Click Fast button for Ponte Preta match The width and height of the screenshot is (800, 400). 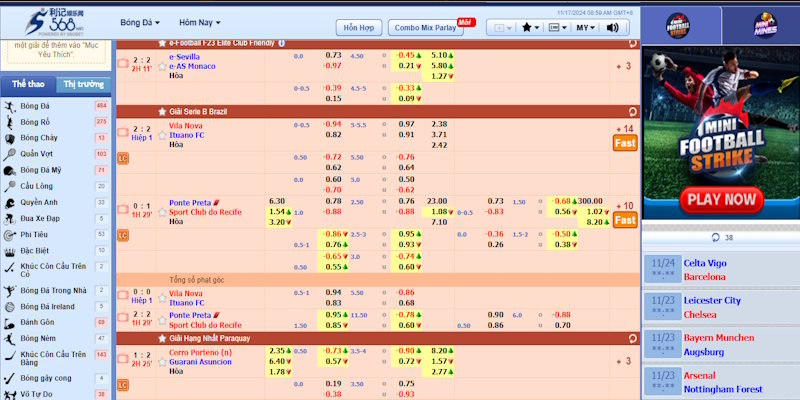coord(625,220)
